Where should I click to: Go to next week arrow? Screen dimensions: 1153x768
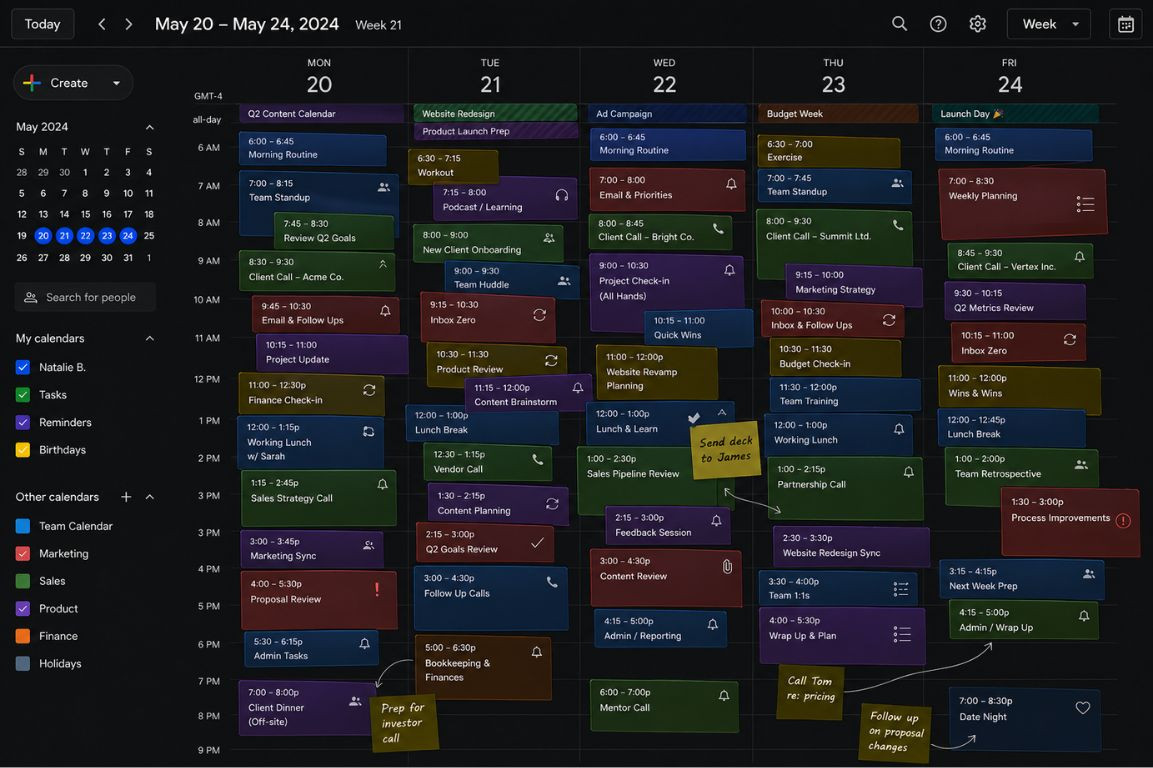coord(128,24)
